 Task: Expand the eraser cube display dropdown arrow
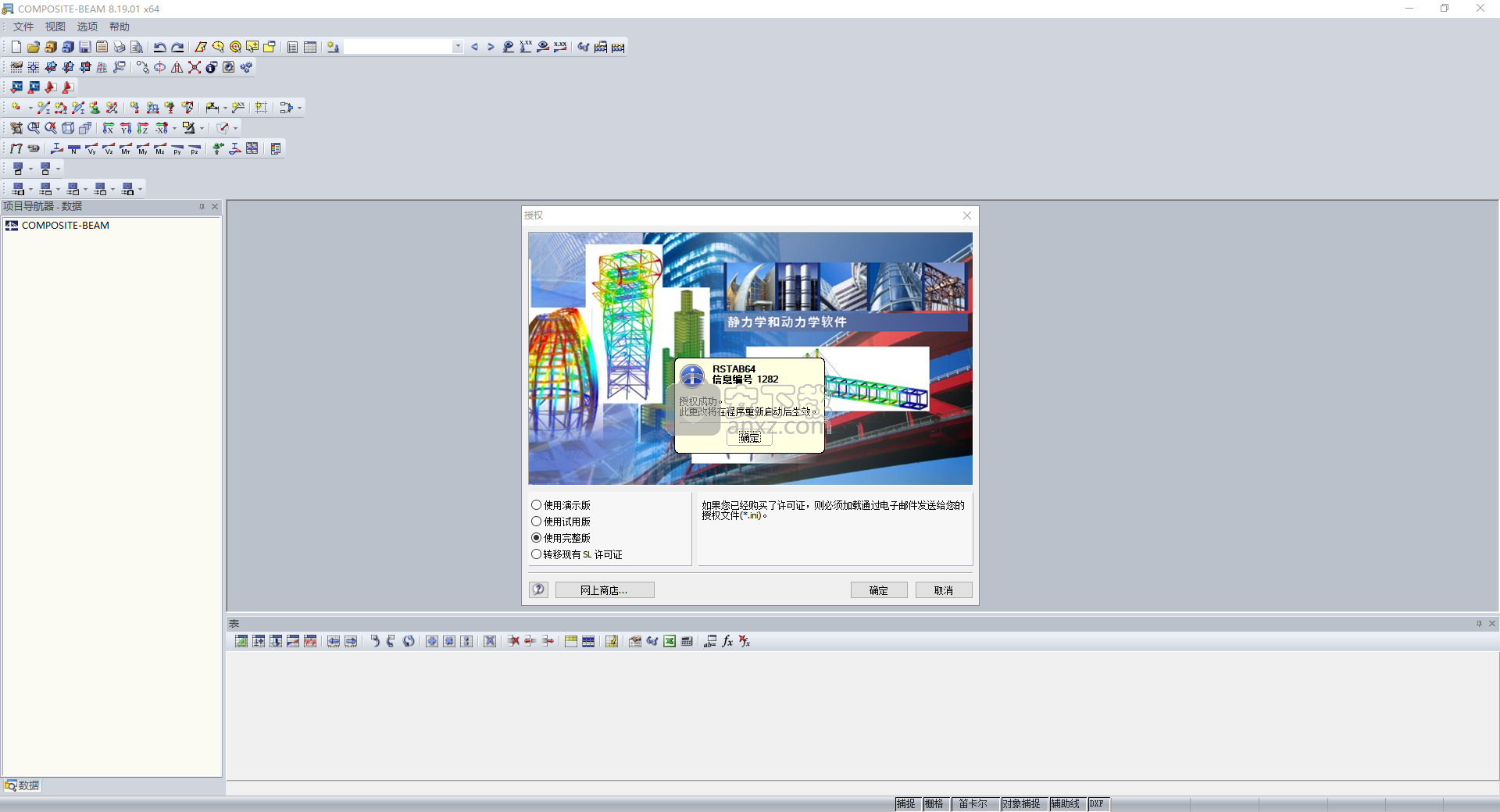point(235,128)
